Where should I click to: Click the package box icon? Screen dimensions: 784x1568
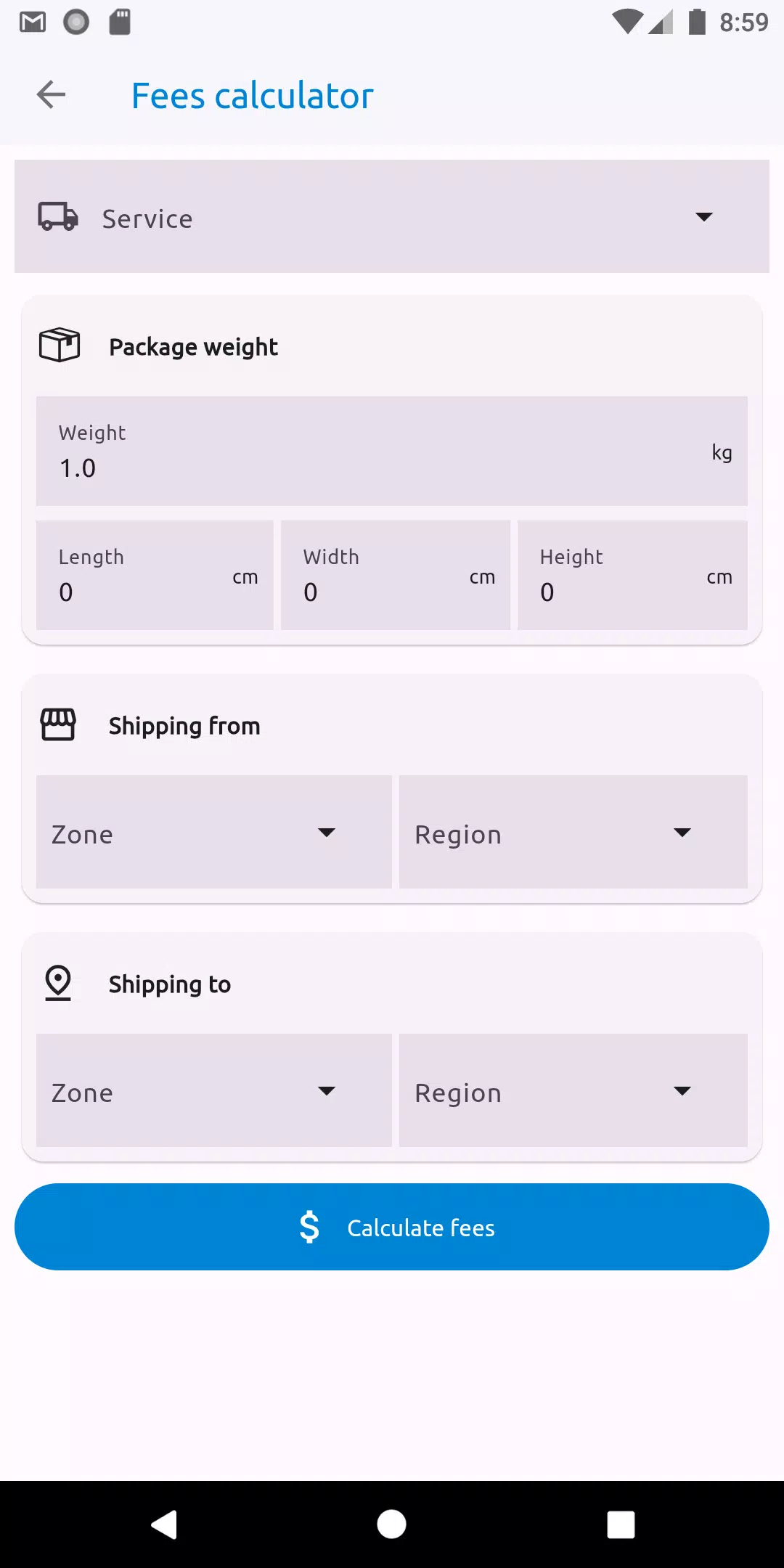point(60,345)
